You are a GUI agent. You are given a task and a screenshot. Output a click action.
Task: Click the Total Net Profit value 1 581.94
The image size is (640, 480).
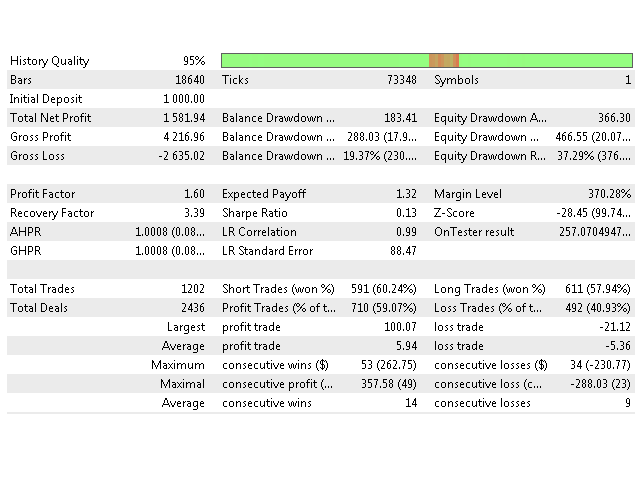click(184, 118)
